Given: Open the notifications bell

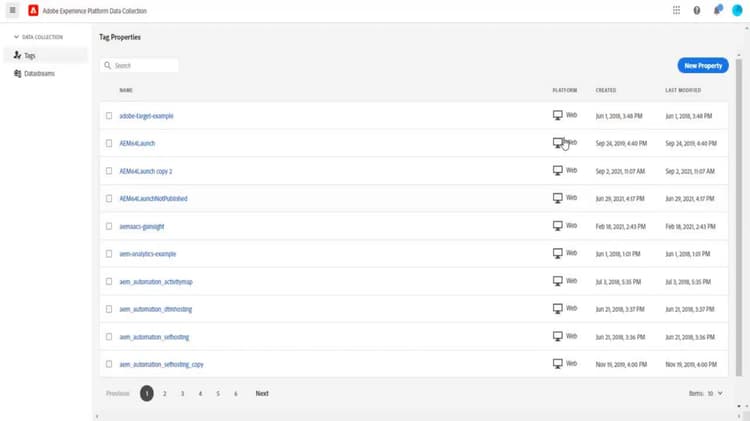Looking at the screenshot, I should (717, 10).
